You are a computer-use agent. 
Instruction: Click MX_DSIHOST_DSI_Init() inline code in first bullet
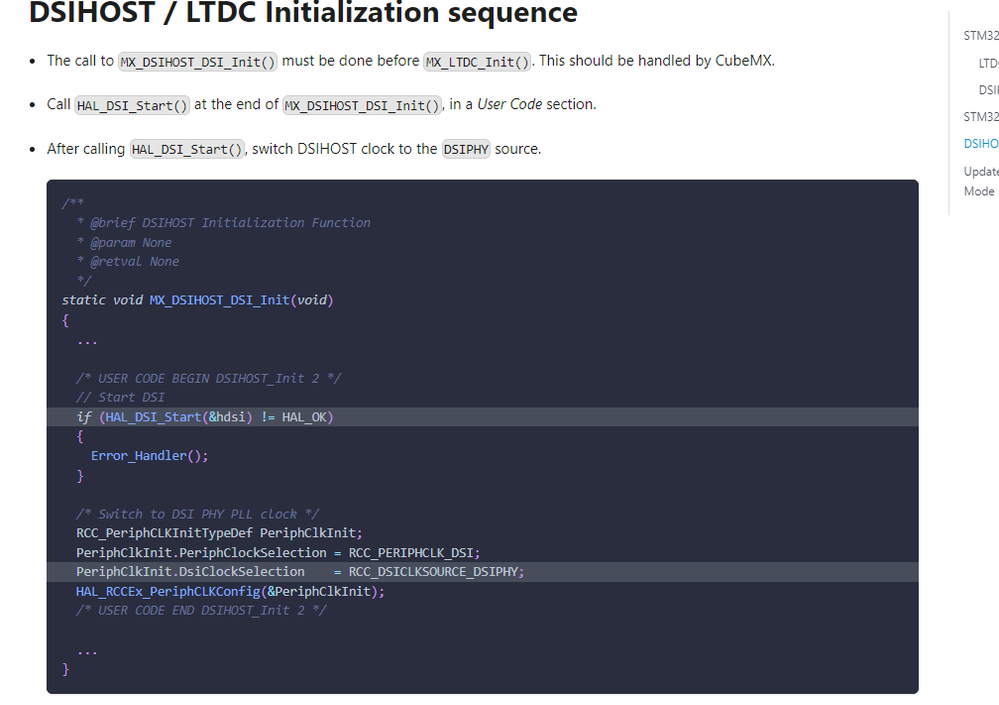pyautogui.click(x=198, y=62)
